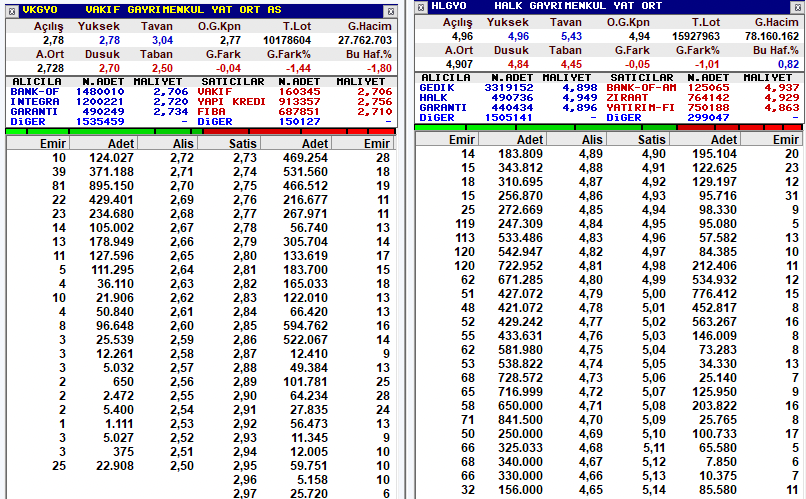Click the HLGYO bid price 4,65
Viewport: 806px width, 499px height.
pos(591,490)
